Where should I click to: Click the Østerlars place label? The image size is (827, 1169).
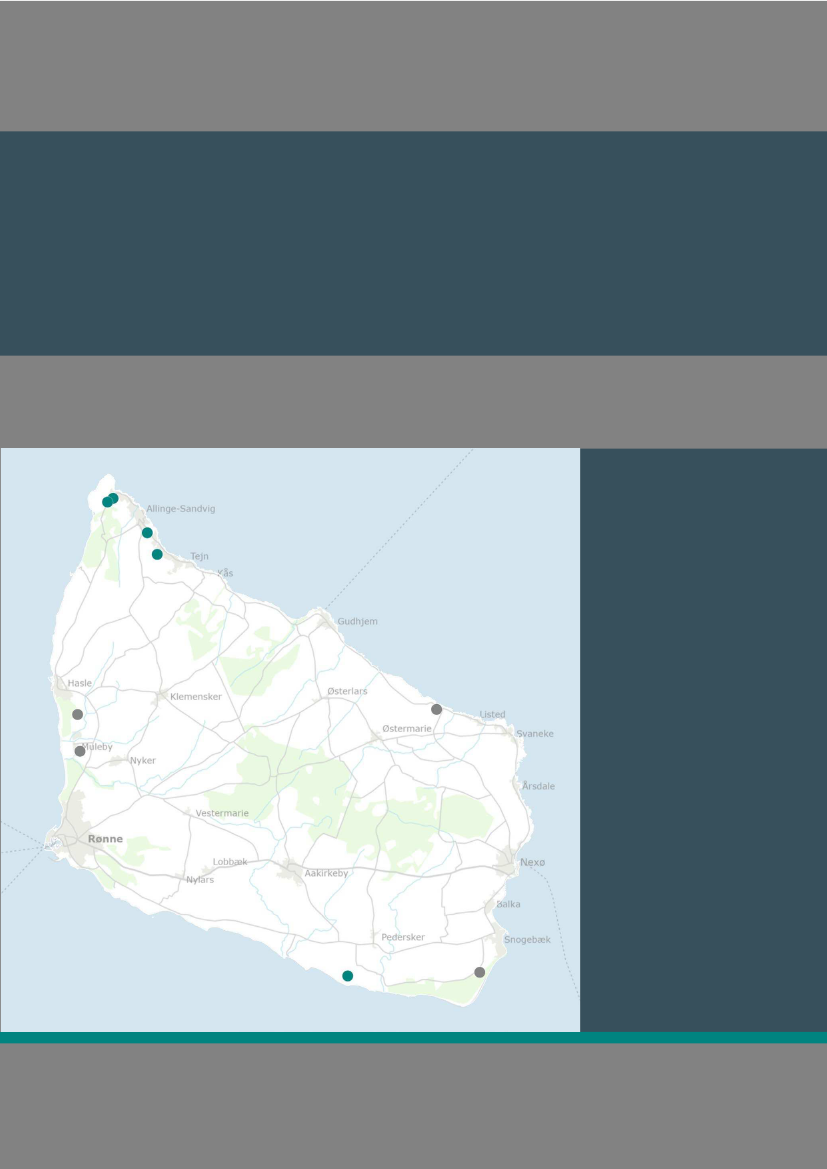tap(347, 691)
